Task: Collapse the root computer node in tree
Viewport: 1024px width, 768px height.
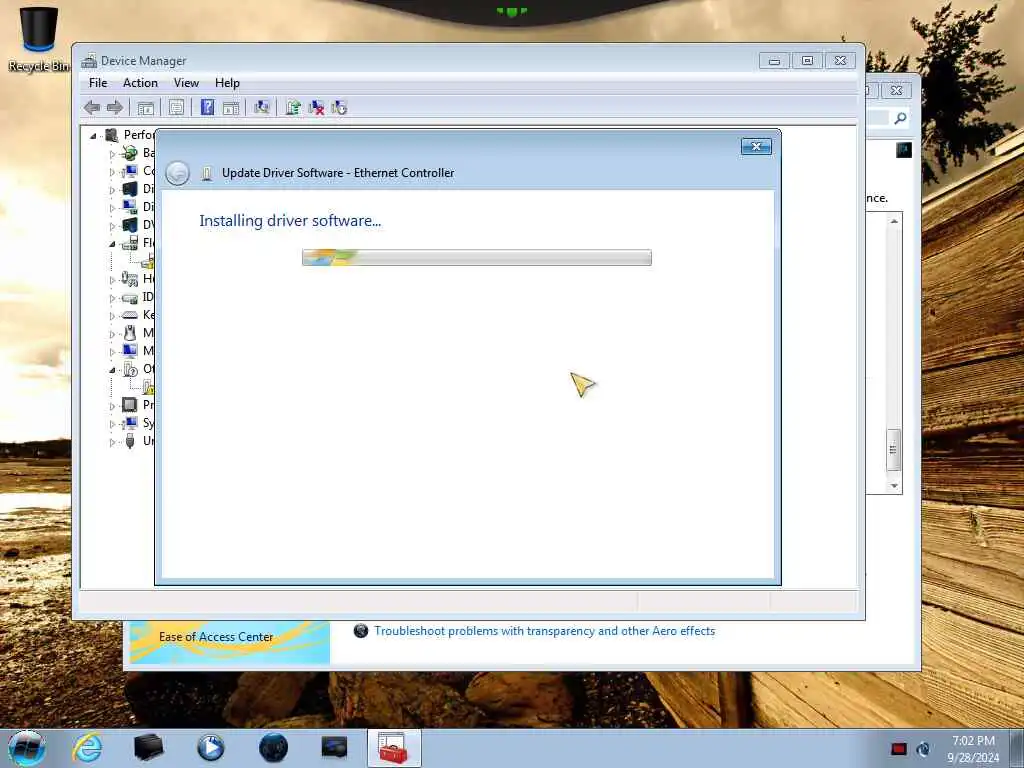Action: click(x=93, y=136)
